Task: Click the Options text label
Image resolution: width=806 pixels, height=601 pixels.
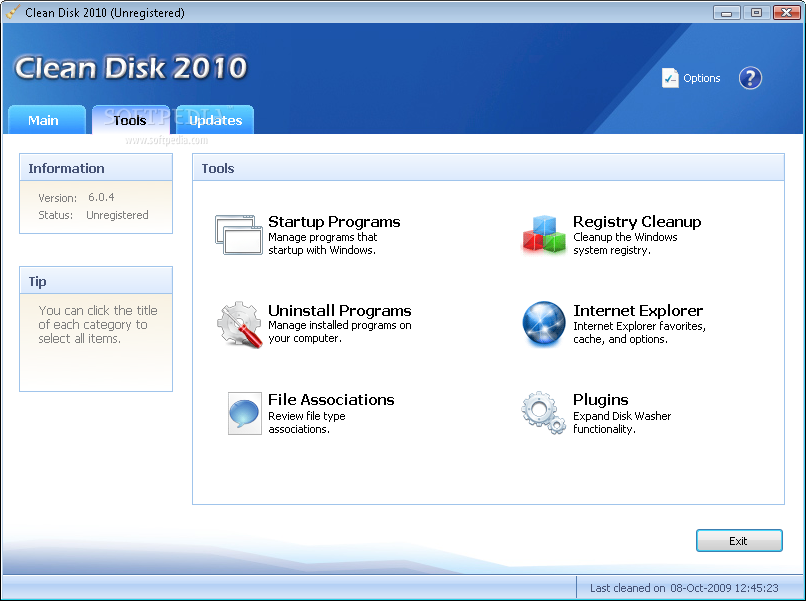Action: tap(702, 78)
